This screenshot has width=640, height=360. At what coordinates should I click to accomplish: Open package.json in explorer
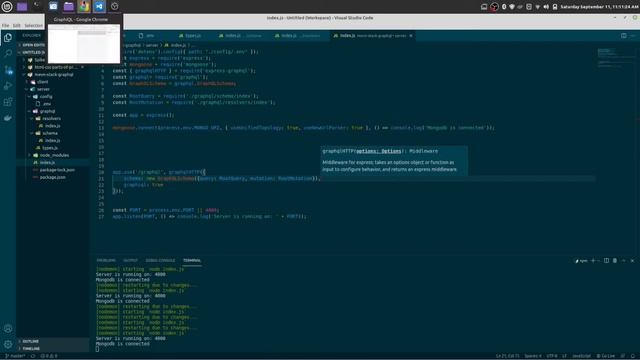[x=52, y=178]
